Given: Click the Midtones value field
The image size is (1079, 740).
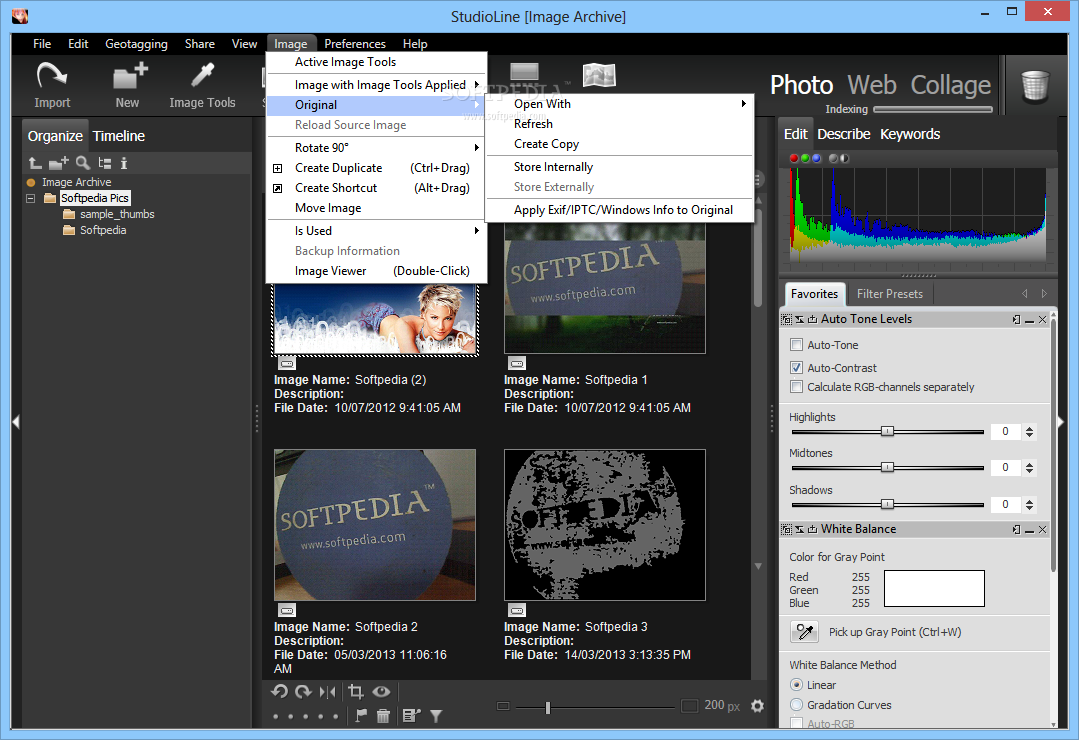Looking at the screenshot, I should pyautogui.click(x=1005, y=467).
